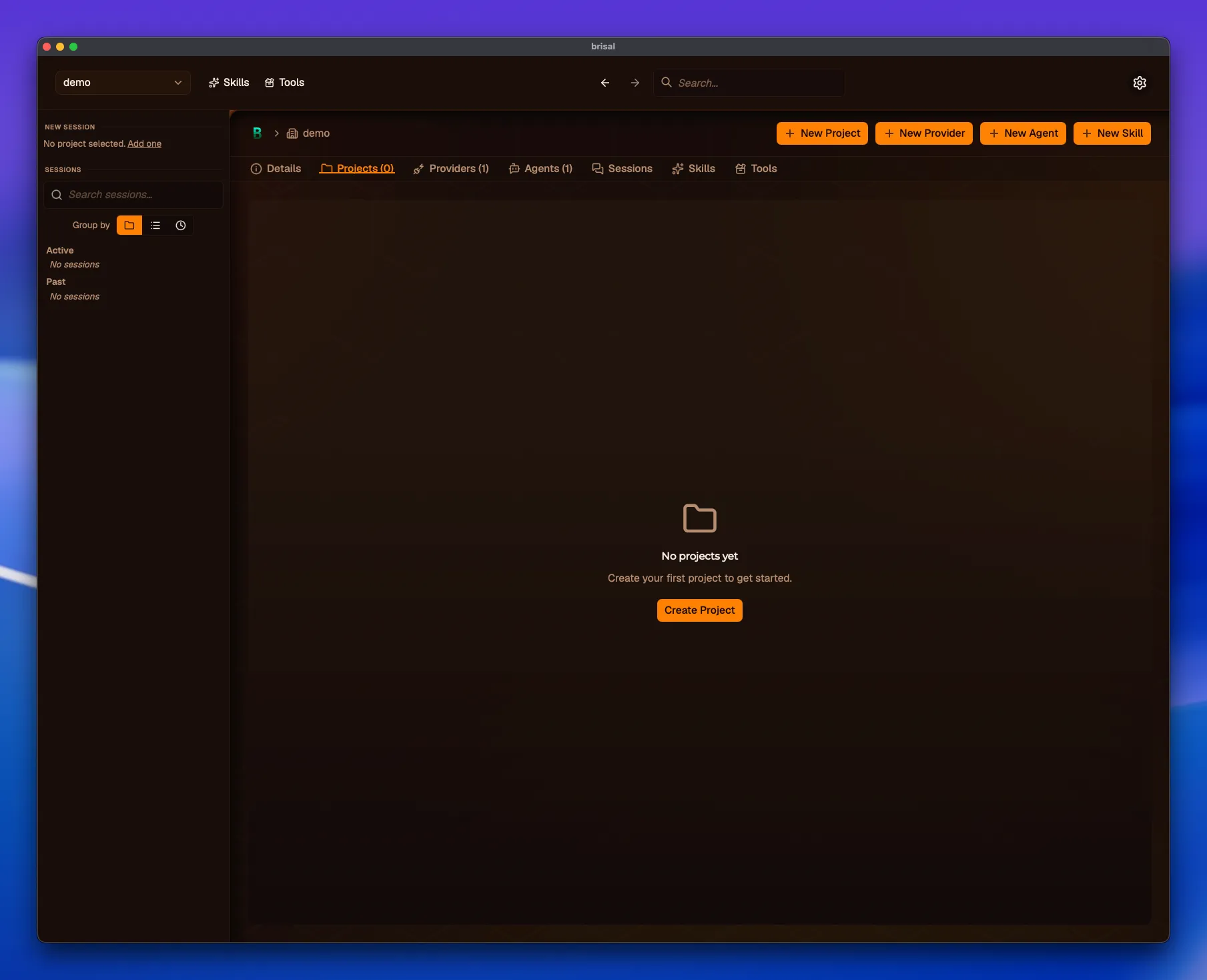This screenshot has width=1207, height=980.
Task: Click the large empty-state folder icon
Action: [699, 518]
